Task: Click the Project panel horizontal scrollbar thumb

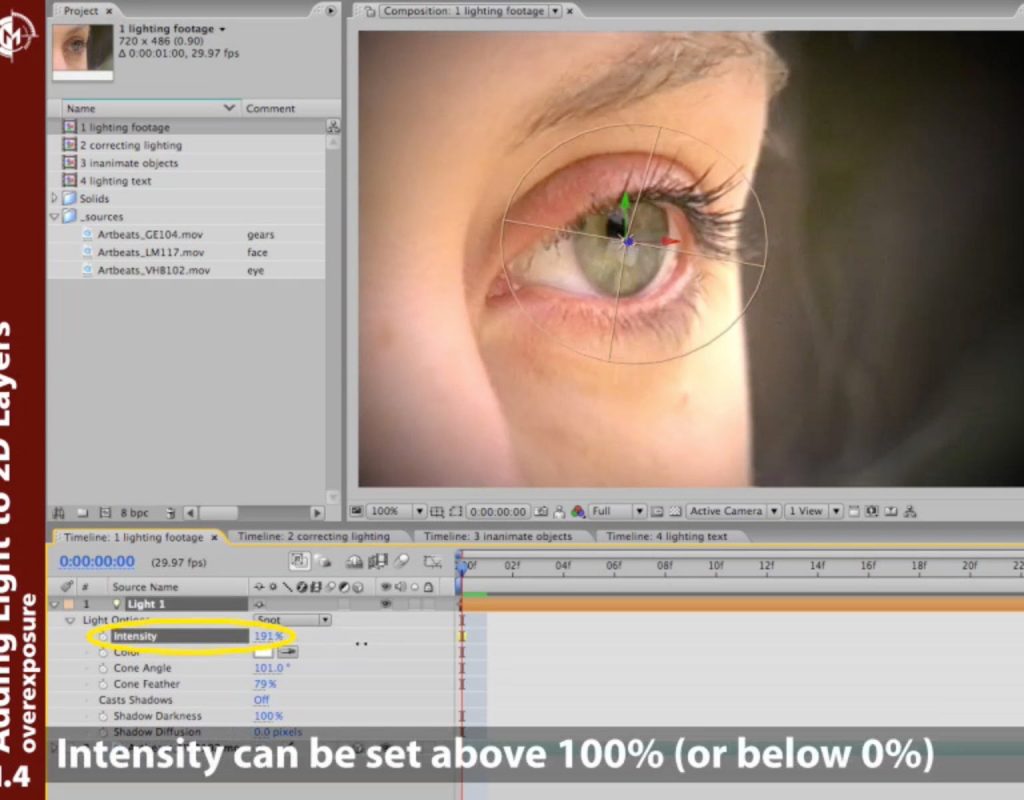Action: (x=218, y=513)
